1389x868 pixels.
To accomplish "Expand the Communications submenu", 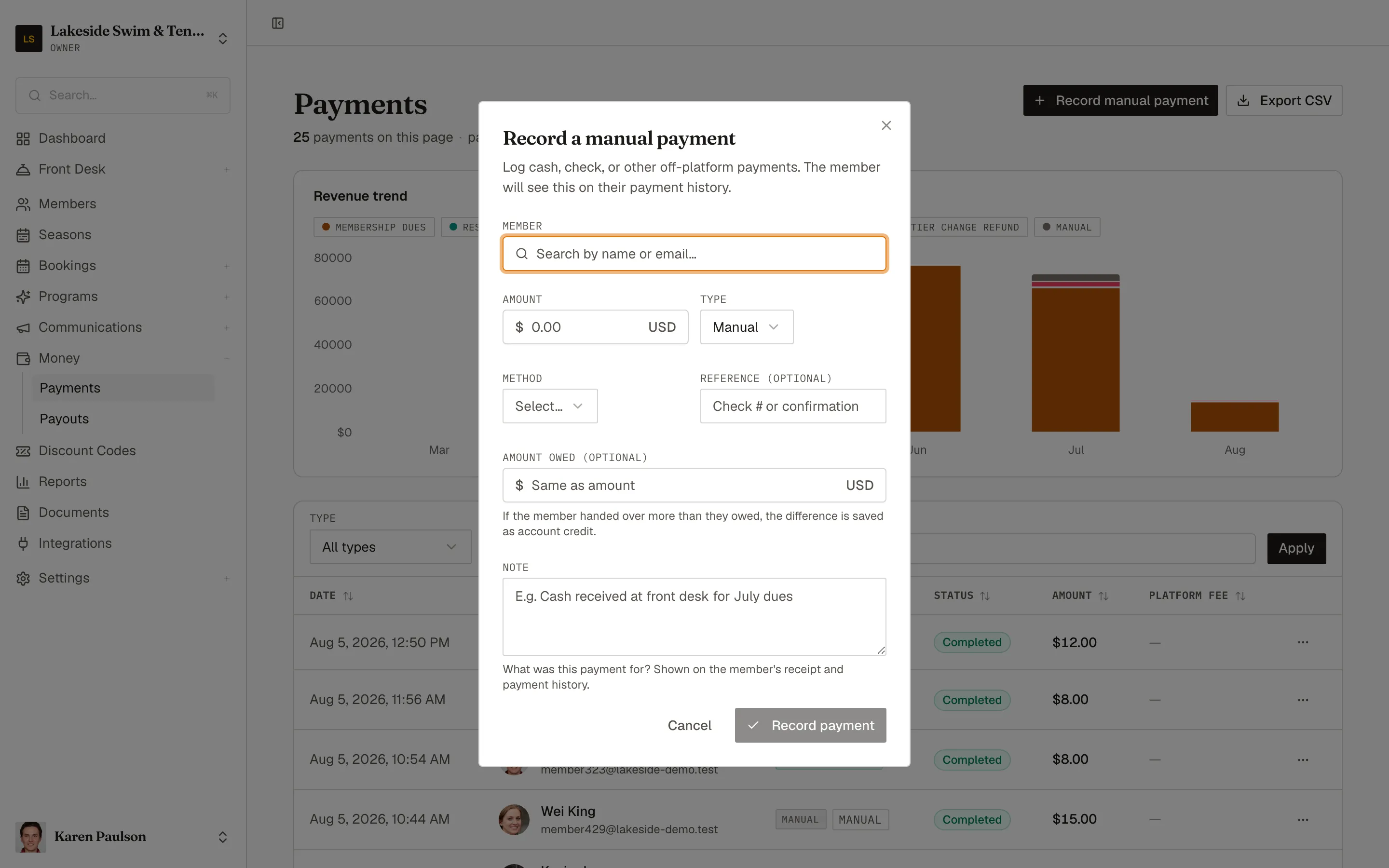I will coord(227,327).
